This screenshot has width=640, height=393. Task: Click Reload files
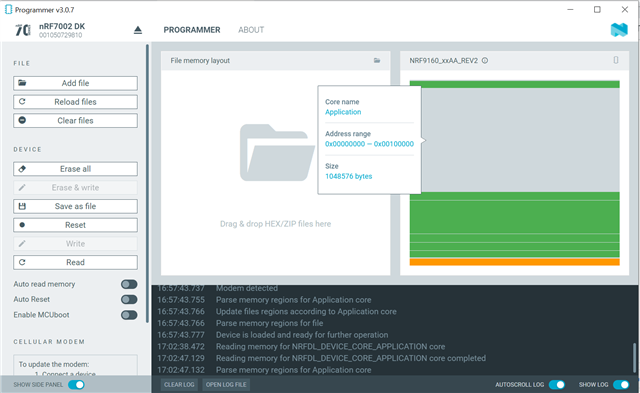[x=76, y=102]
